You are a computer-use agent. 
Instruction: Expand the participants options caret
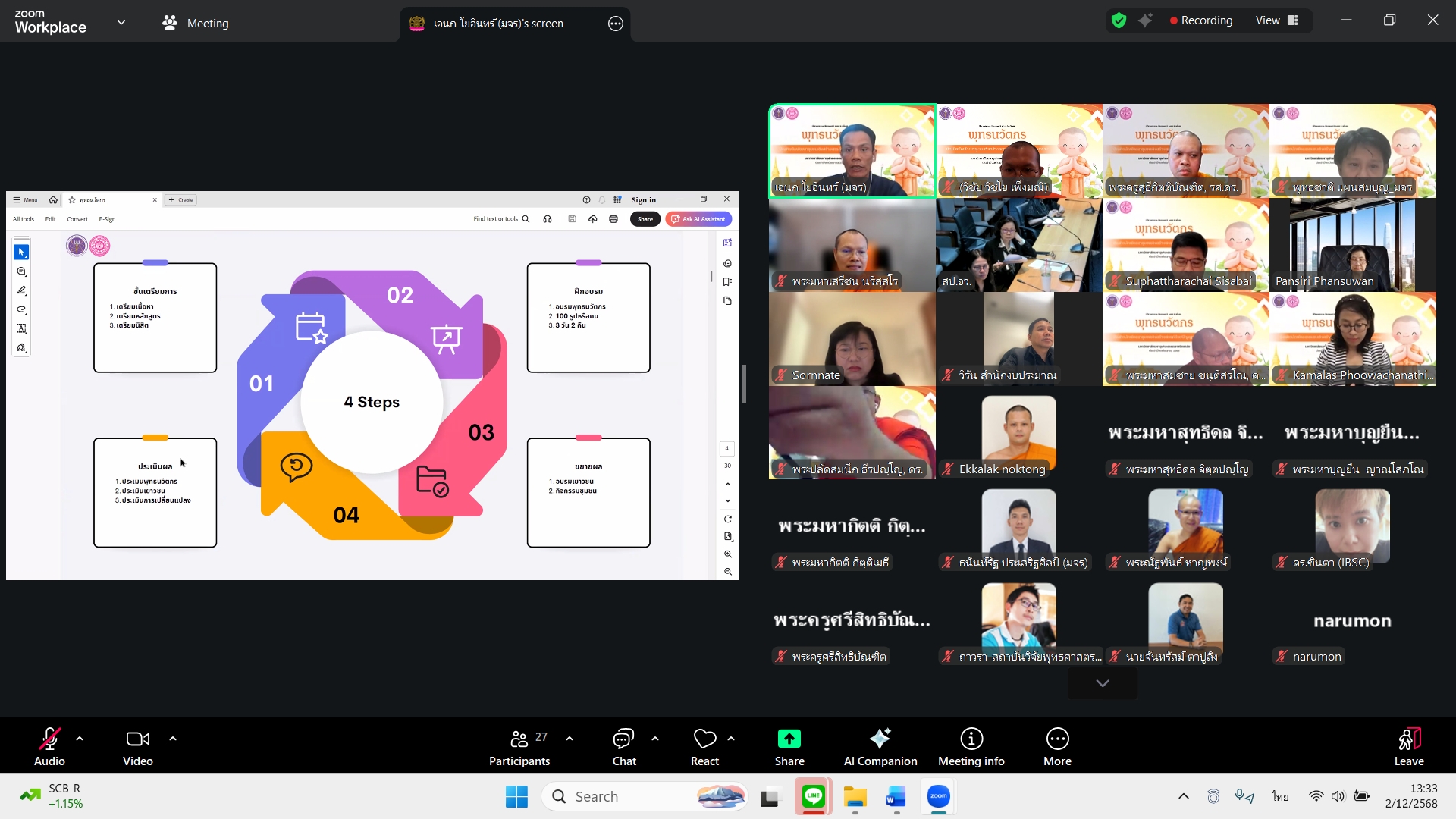(x=570, y=738)
